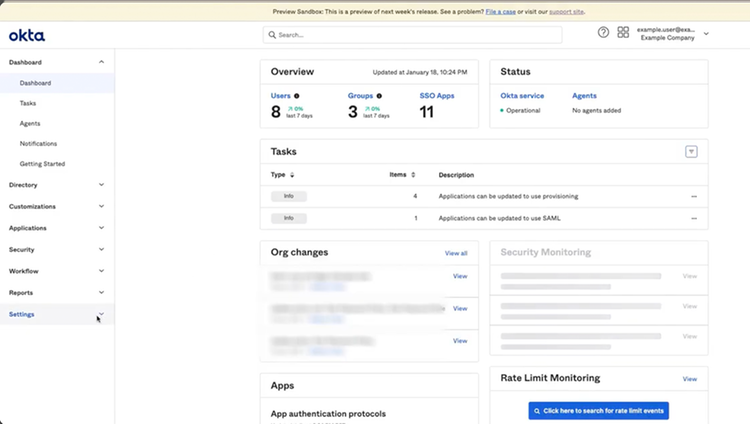Viewport: 750px width, 424px height.
Task: Click the File a case link
Action: click(x=500, y=11)
